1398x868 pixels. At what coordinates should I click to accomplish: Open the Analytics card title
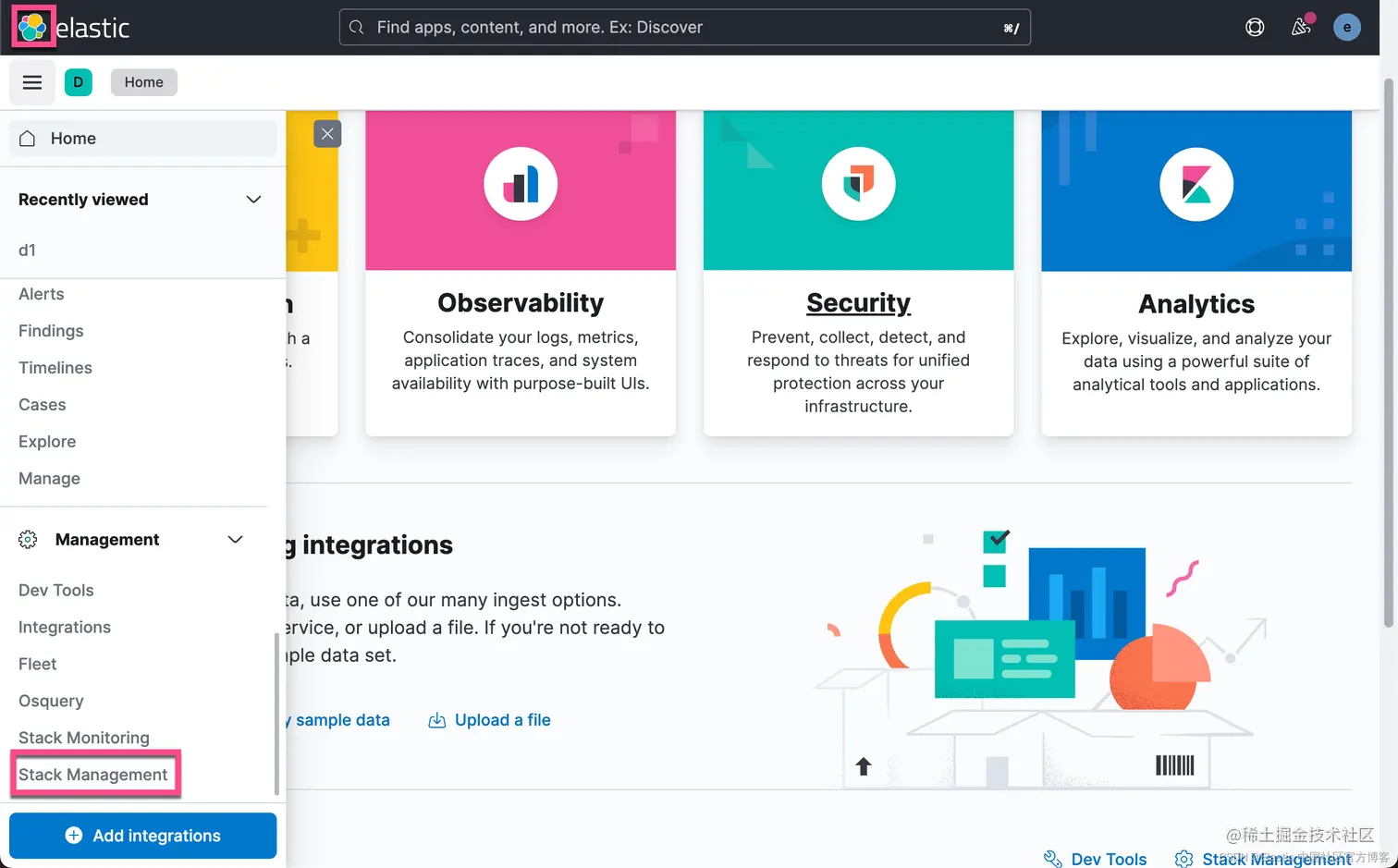1196,304
